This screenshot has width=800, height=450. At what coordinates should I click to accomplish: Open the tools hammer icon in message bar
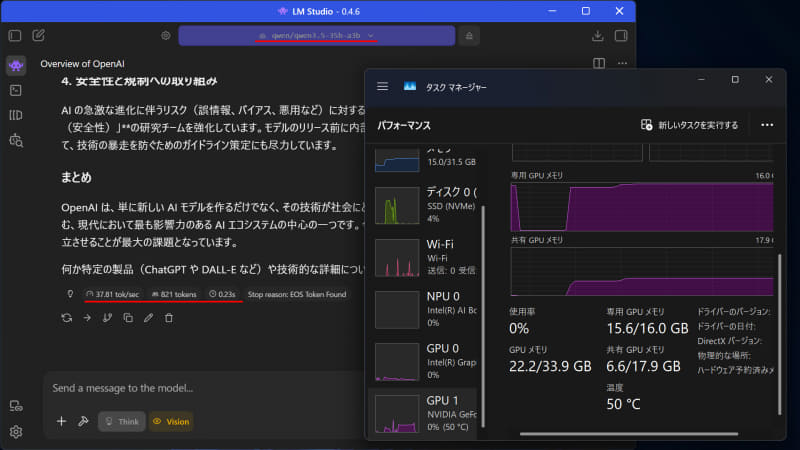[x=83, y=421]
